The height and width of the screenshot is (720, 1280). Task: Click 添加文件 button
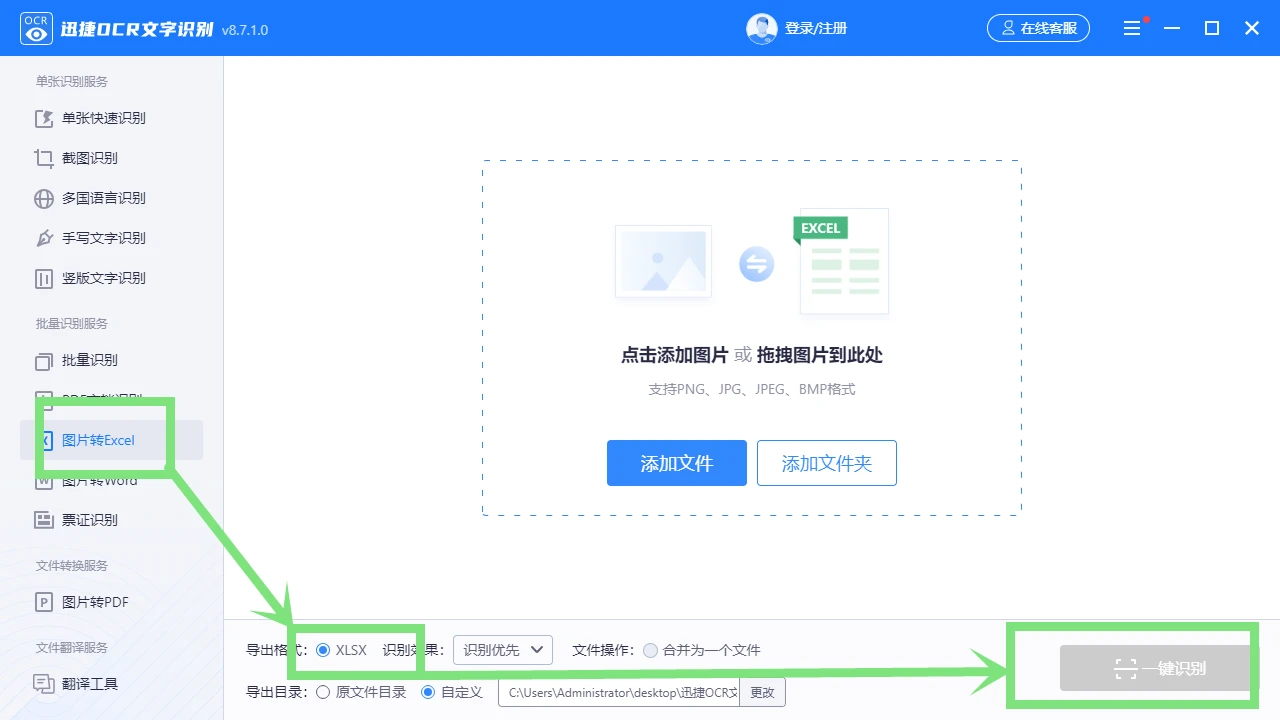tap(677, 463)
